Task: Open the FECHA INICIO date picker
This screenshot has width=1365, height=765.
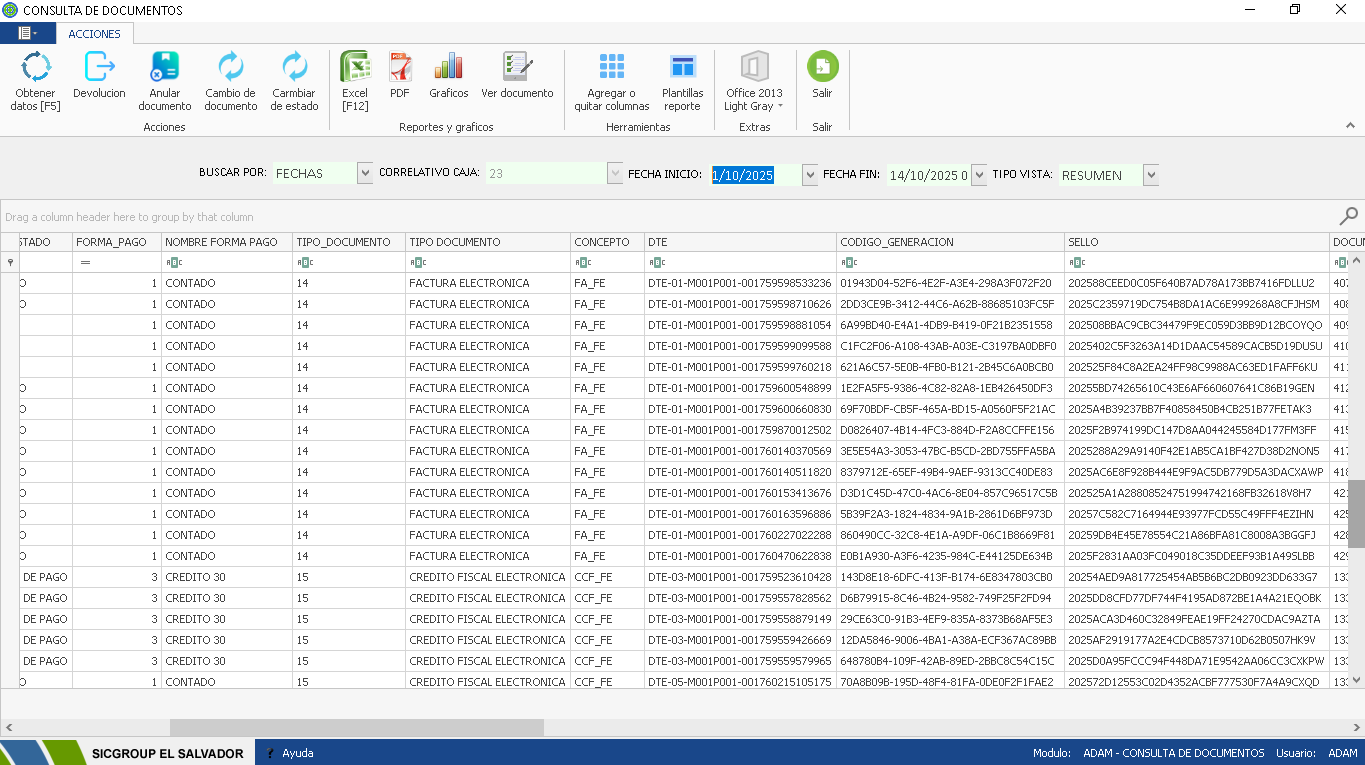Action: (810, 174)
